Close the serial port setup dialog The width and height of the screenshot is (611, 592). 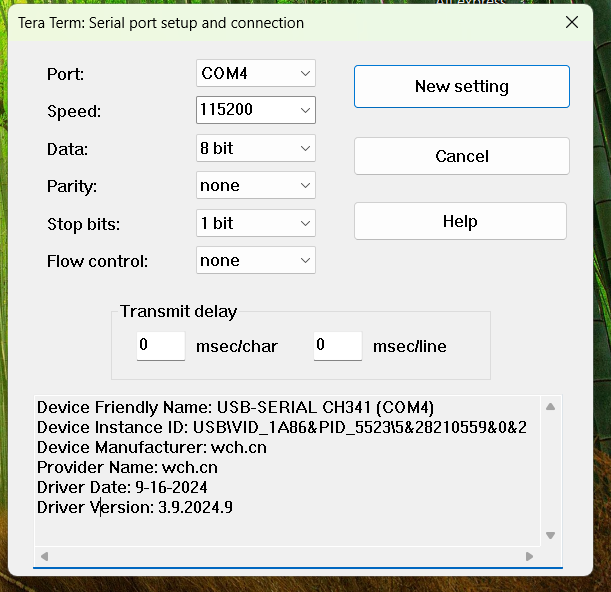click(x=572, y=22)
